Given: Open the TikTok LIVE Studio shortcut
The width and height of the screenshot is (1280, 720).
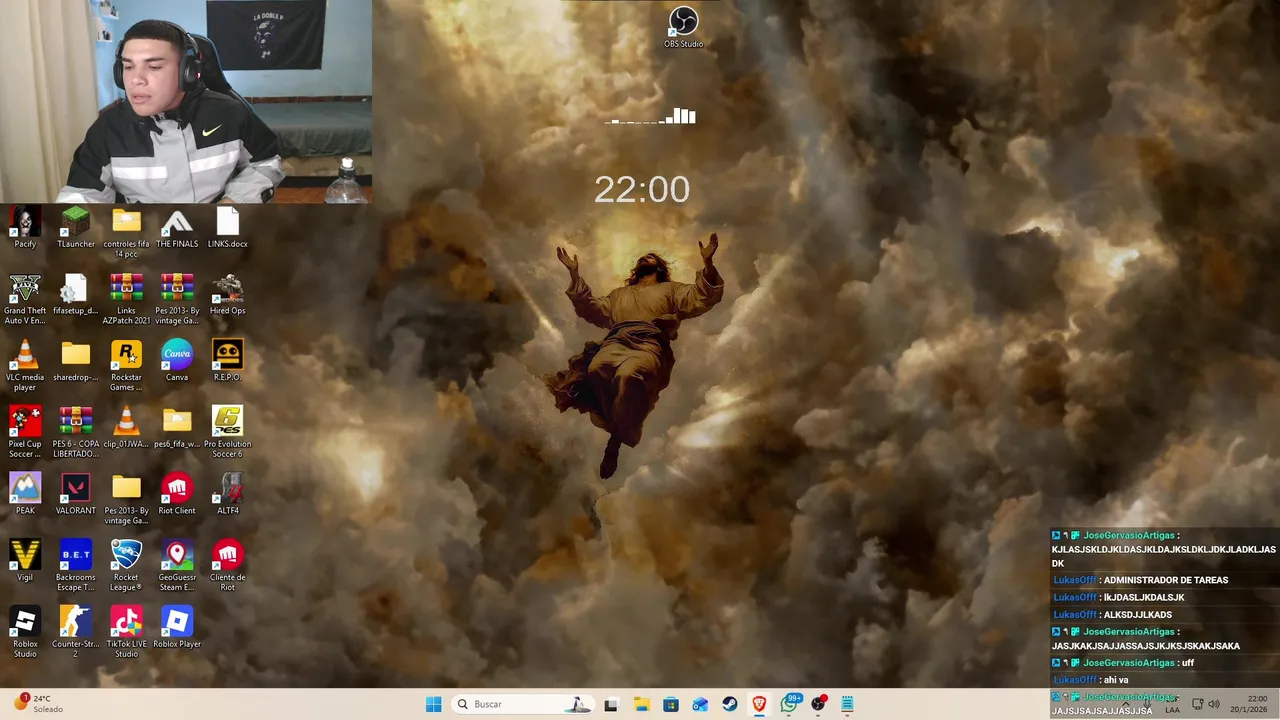Looking at the screenshot, I should (x=126, y=633).
